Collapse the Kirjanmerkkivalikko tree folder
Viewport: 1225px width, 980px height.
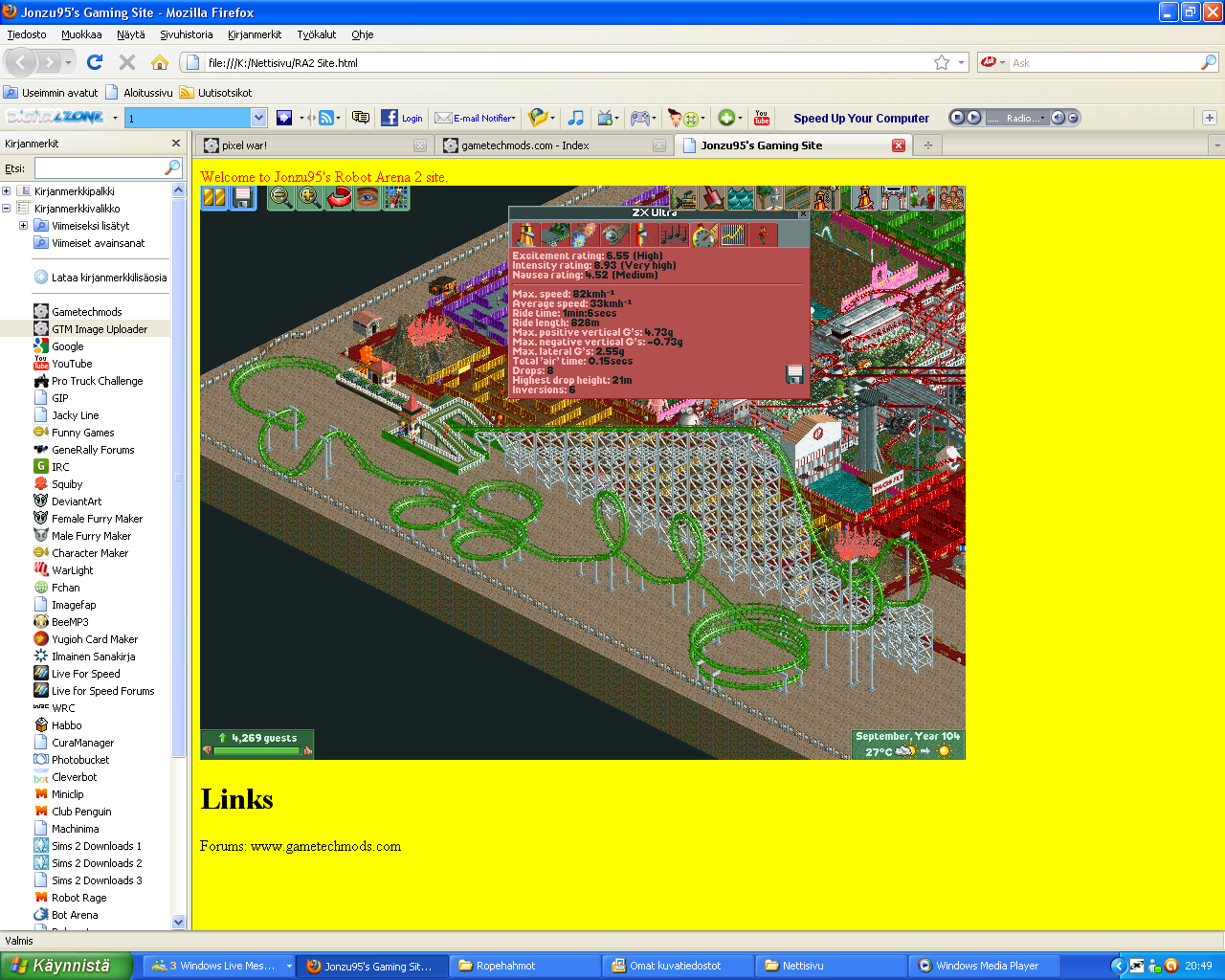coord(7,209)
